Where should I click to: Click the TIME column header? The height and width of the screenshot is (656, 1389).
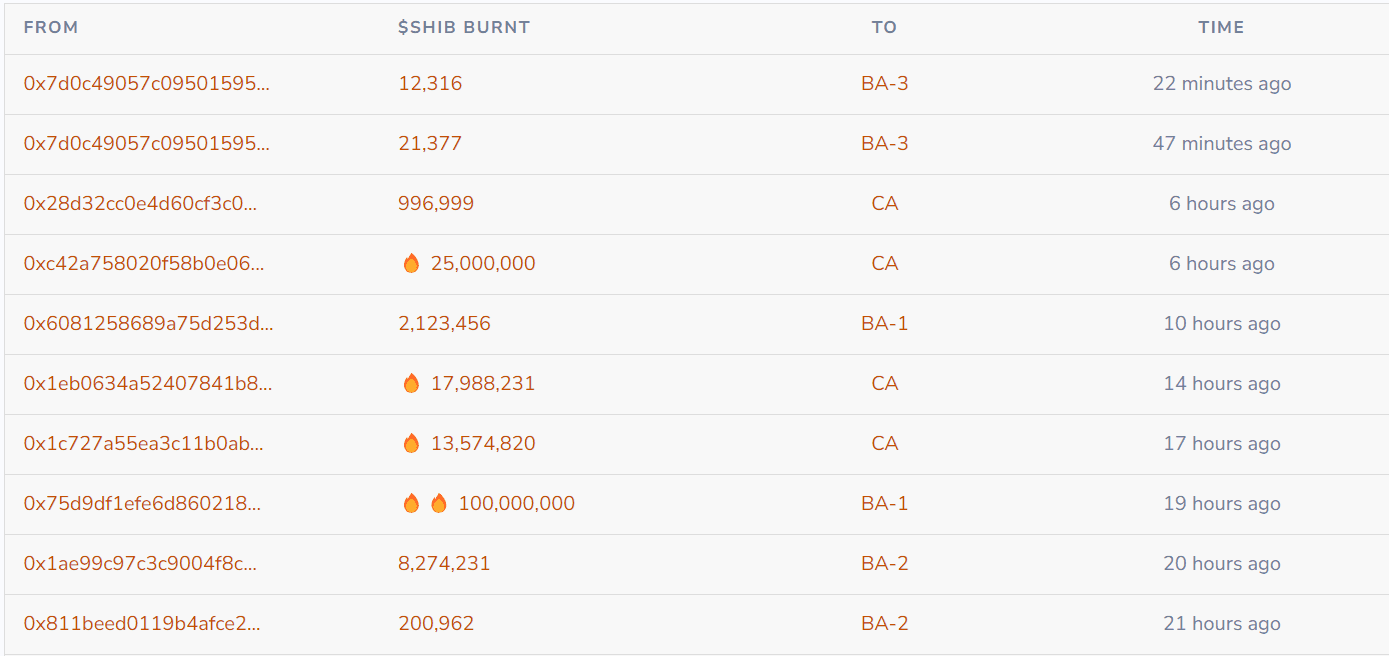click(1221, 28)
